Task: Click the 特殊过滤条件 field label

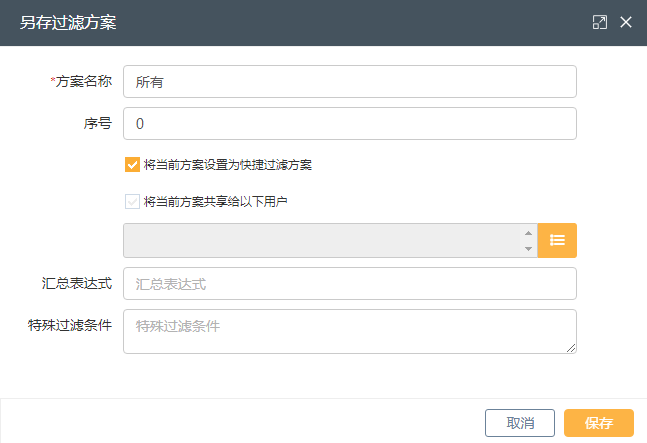Action: tap(70, 325)
